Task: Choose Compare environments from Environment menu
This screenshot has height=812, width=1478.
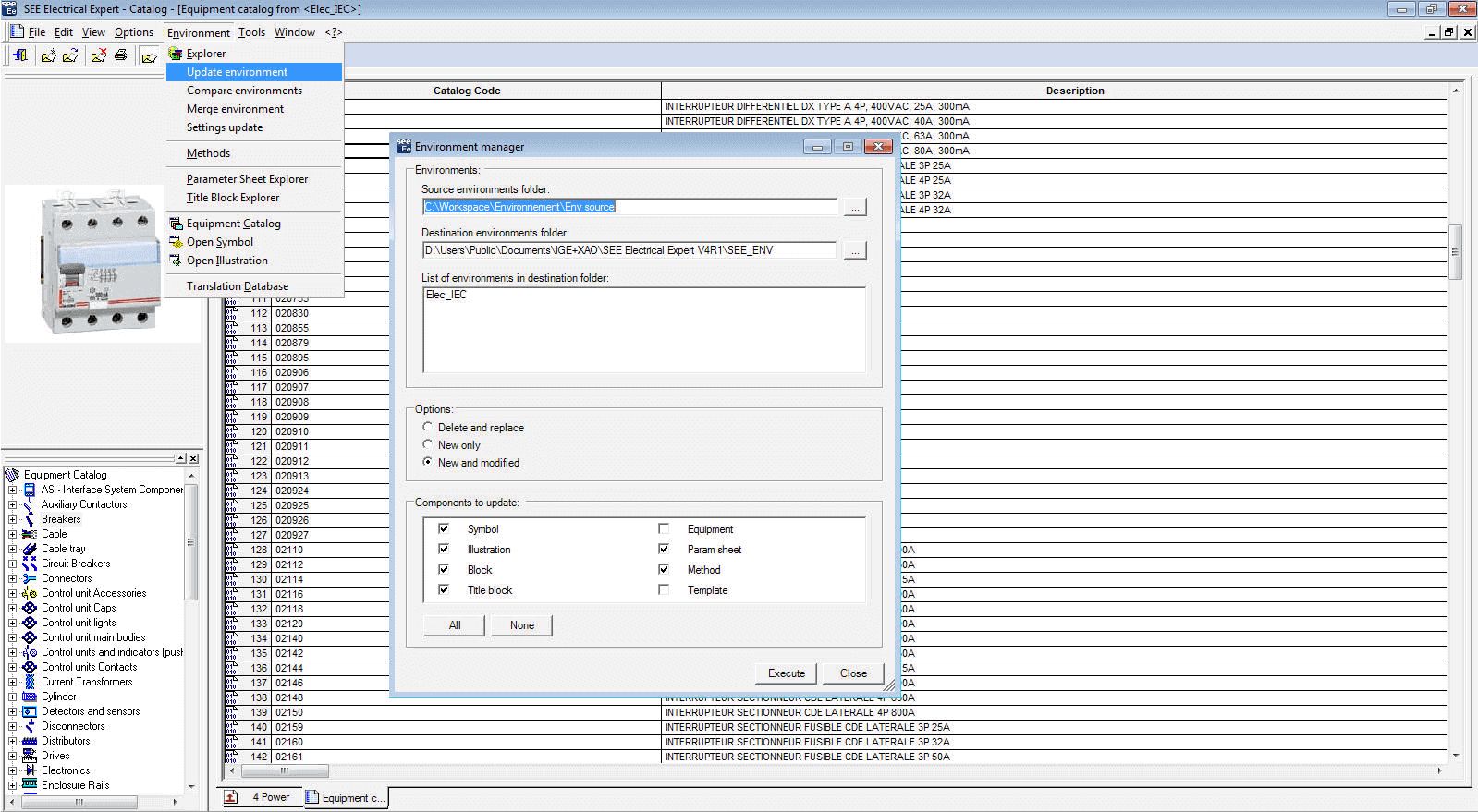Action: [244, 91]
